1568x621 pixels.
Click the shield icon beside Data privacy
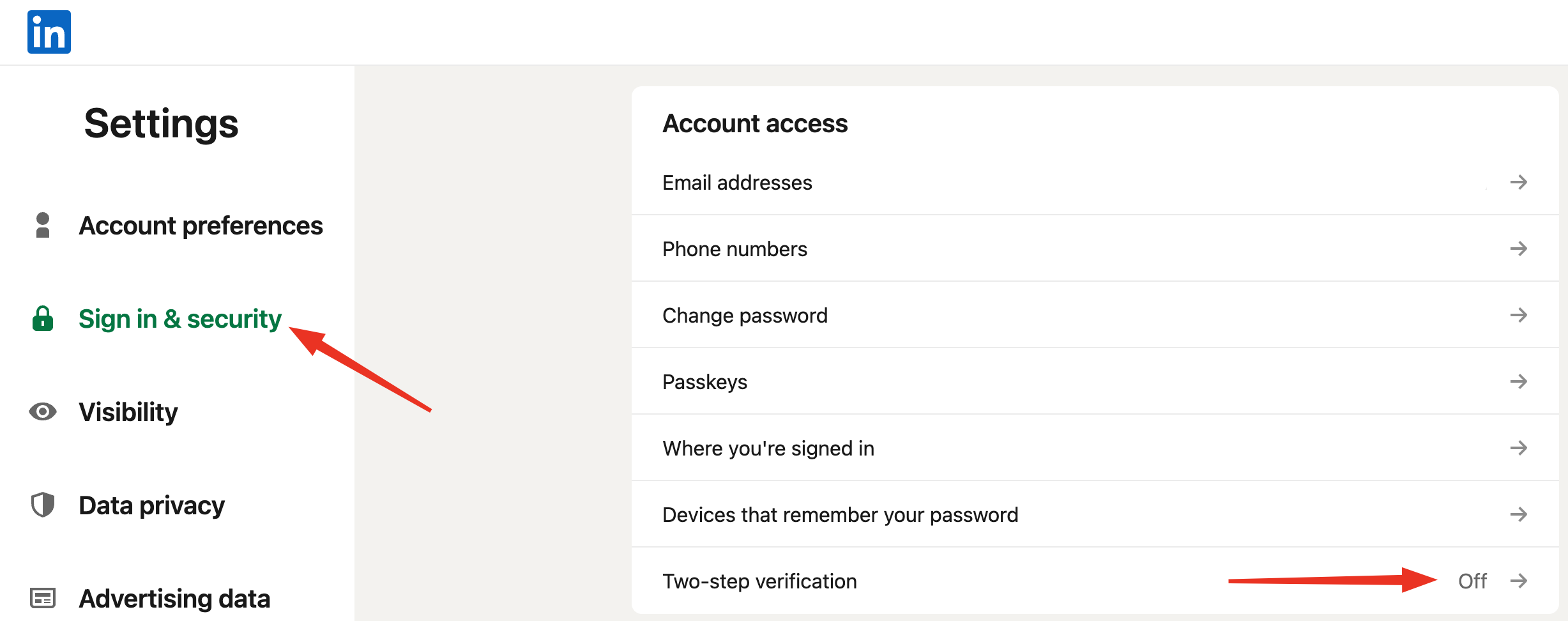tap(43, 505)
